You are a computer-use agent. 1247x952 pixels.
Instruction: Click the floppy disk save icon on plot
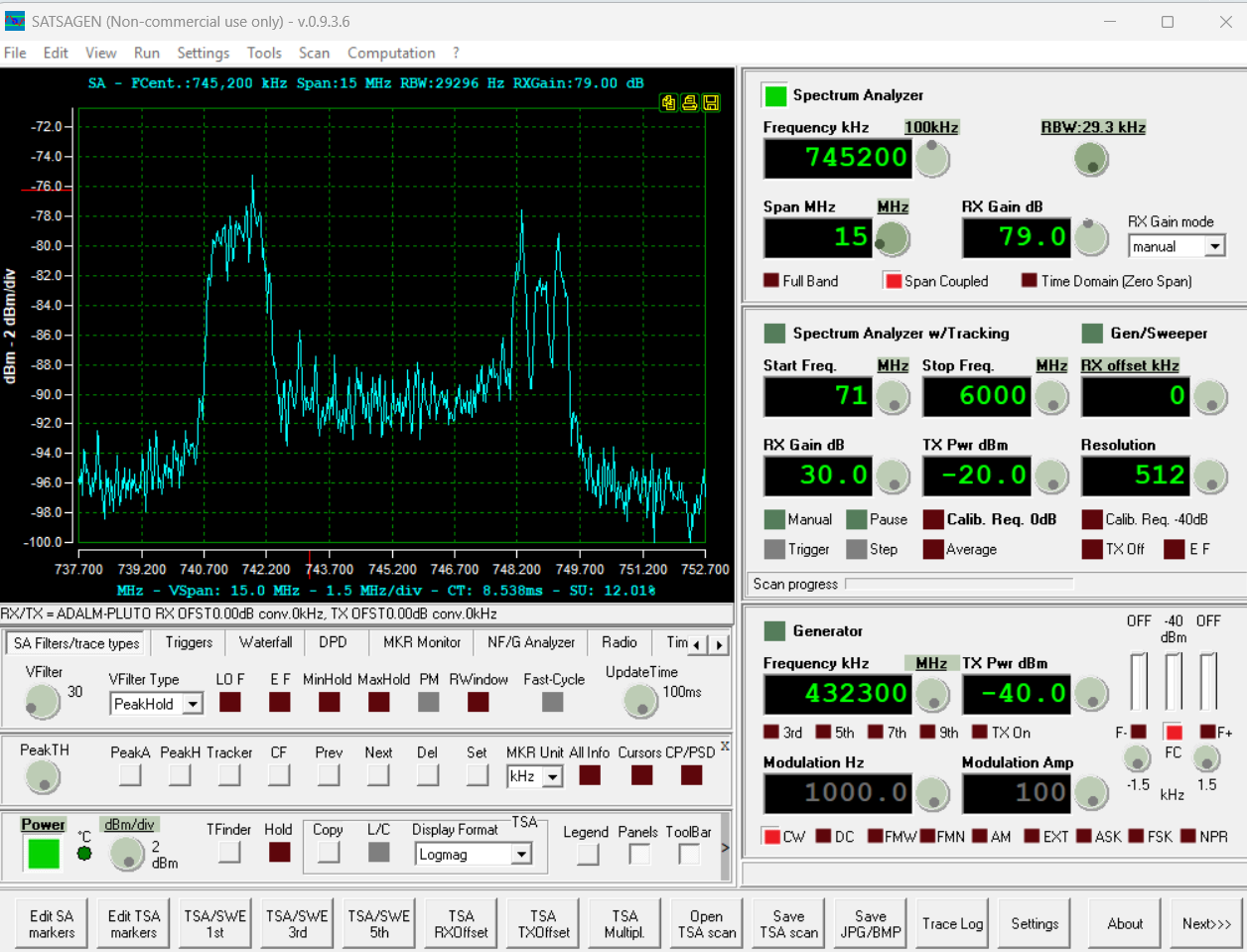(711, 102)
